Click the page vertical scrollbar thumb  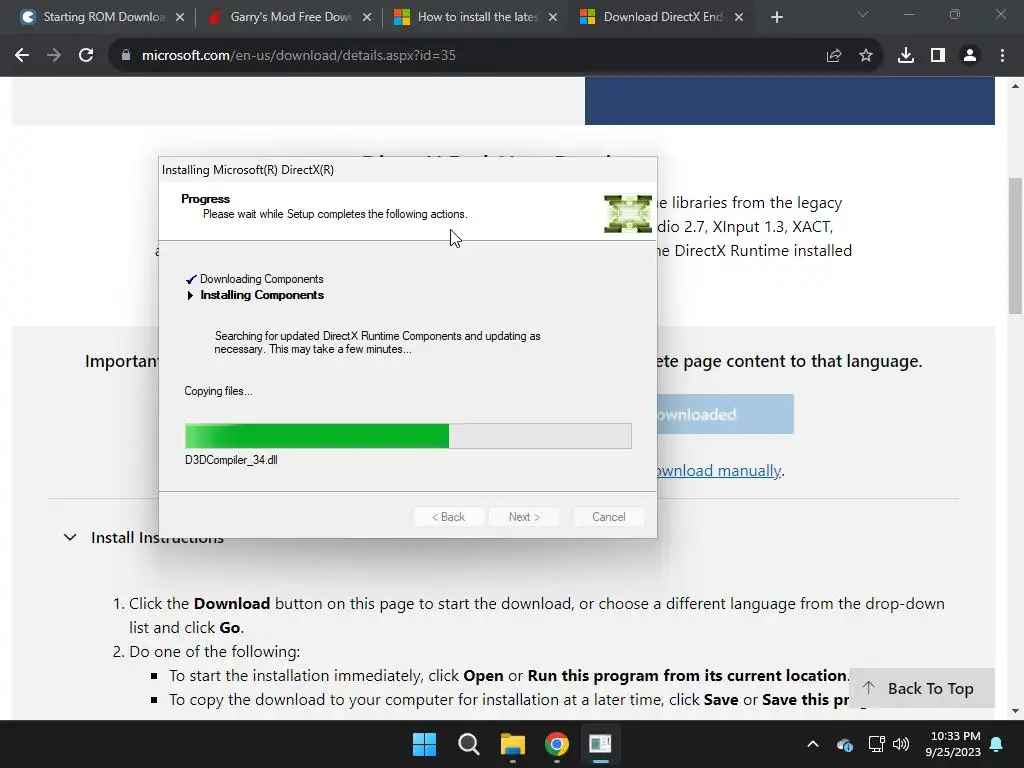(x=1016, y=245)
